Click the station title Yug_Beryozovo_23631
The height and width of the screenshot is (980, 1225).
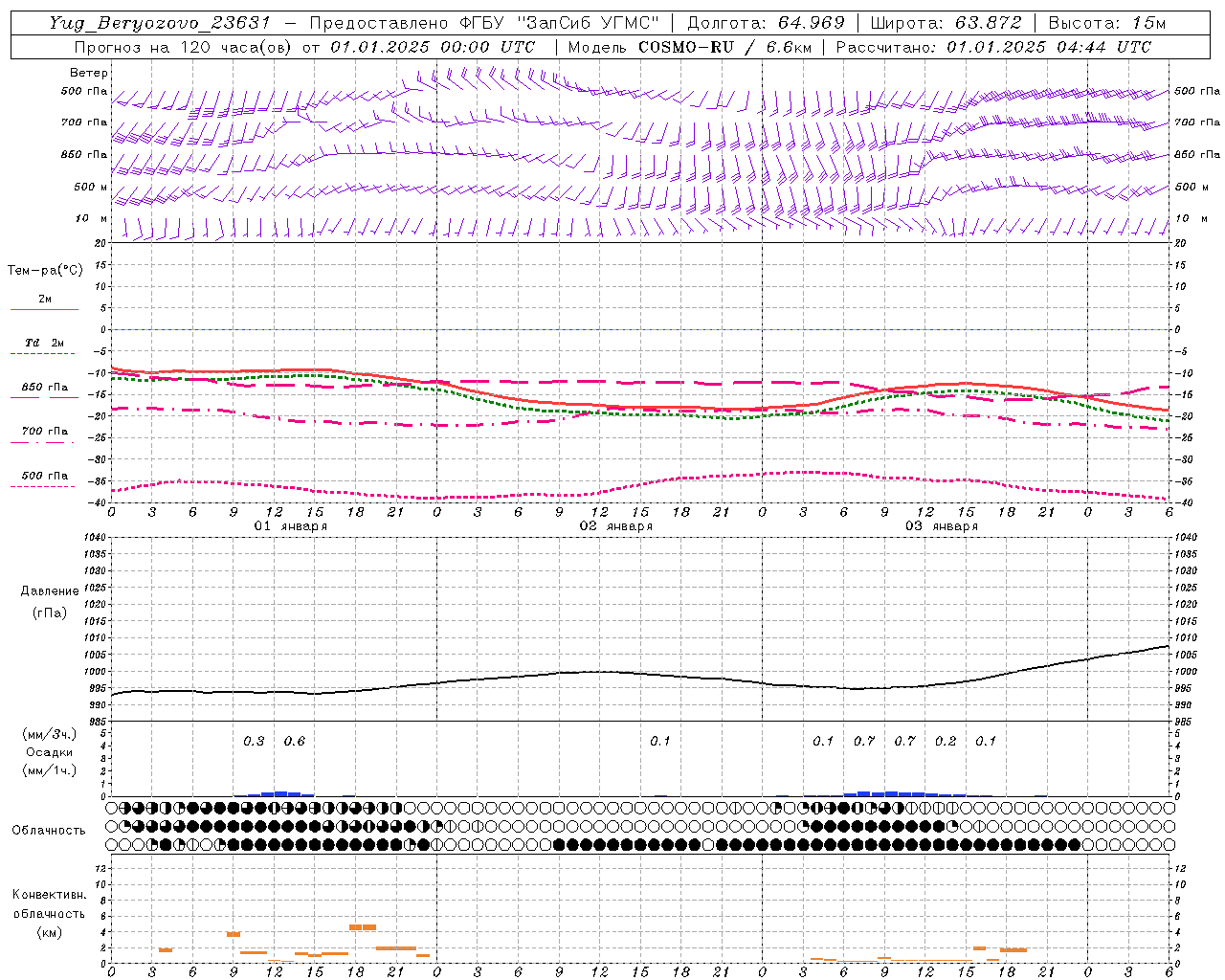click(160, 23)
